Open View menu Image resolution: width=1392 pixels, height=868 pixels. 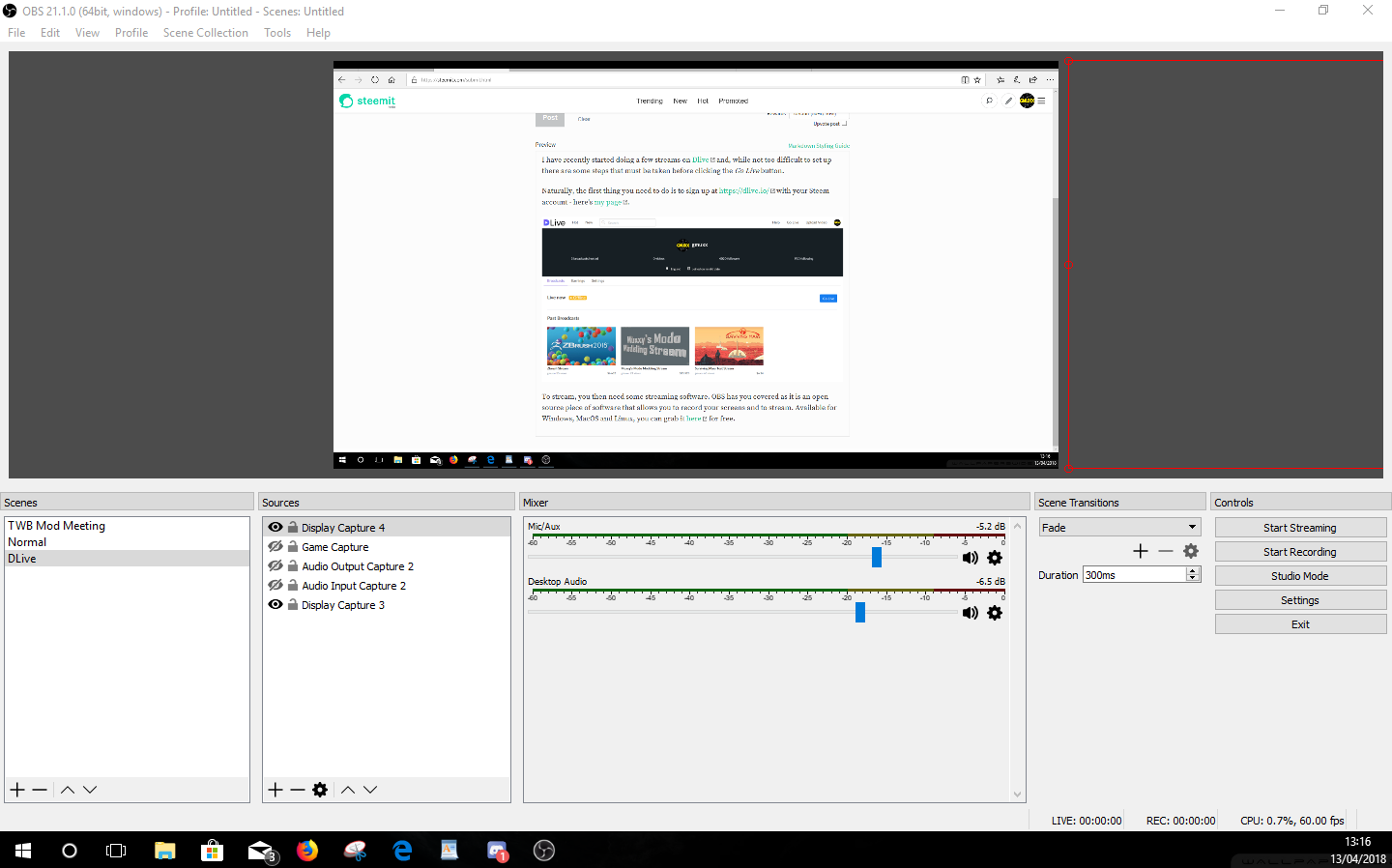point(87,33)
